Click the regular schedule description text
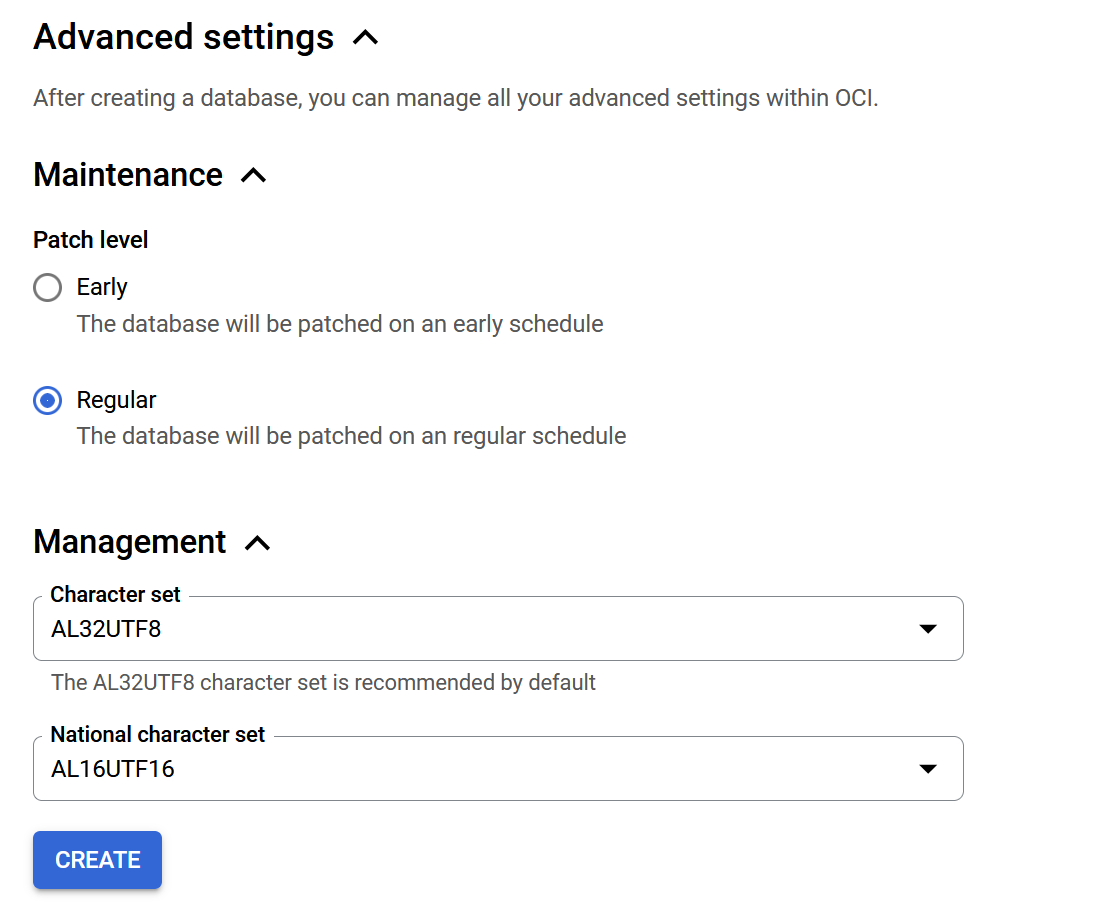This screenshot has height=904, width=1102. coord(351,436)
